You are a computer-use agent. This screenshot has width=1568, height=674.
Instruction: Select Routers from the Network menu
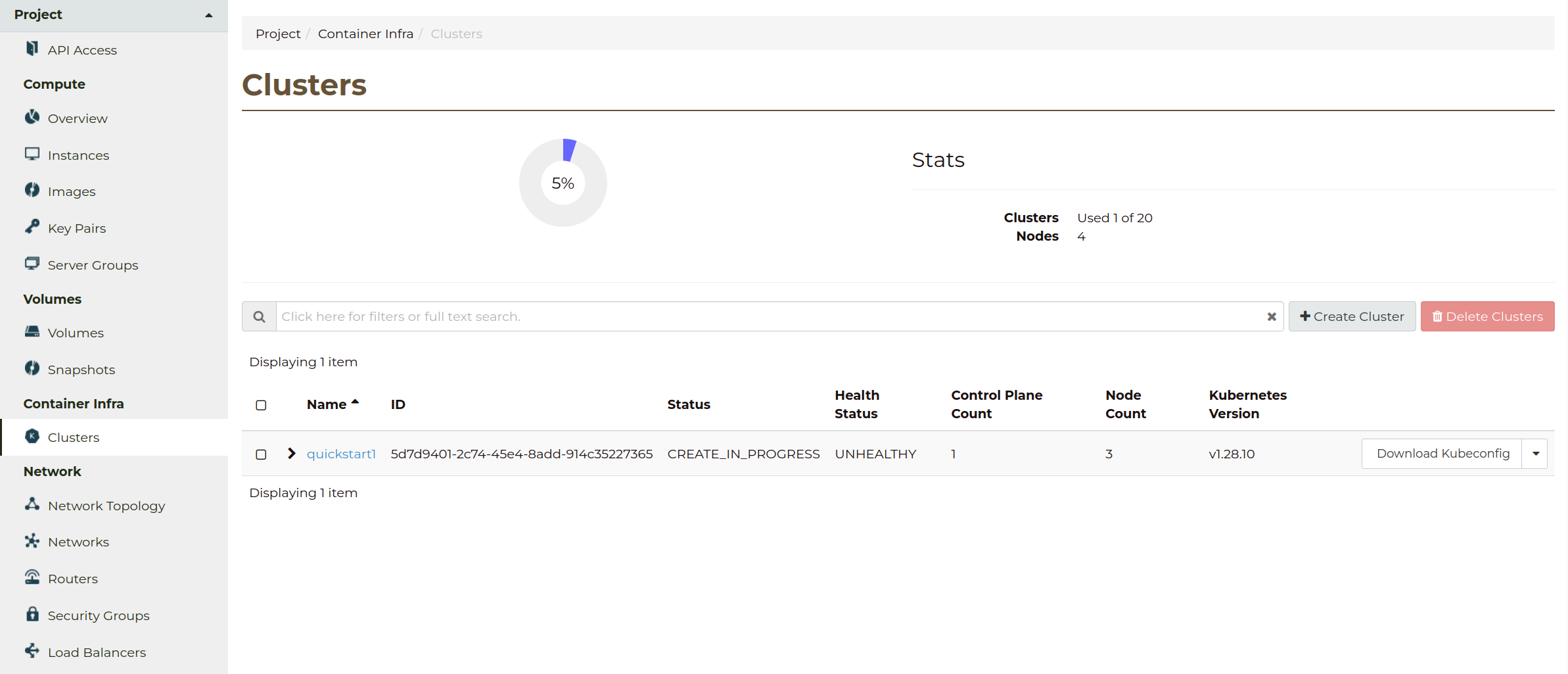coord(32,577)
